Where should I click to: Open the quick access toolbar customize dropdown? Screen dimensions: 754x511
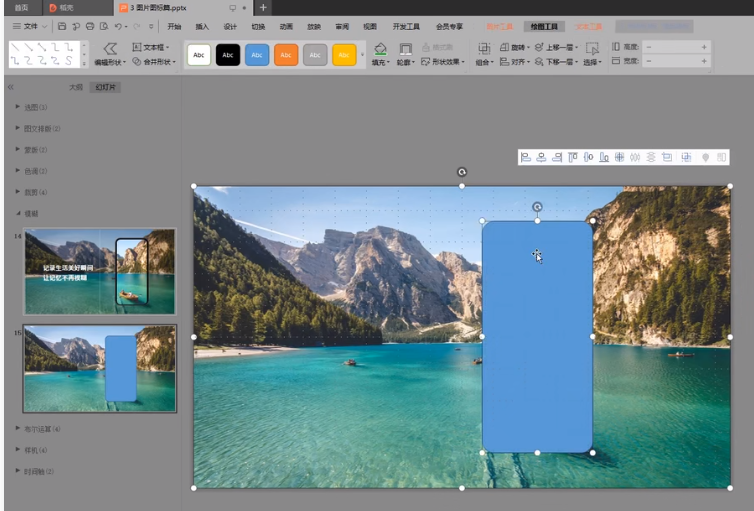(151, 26)
